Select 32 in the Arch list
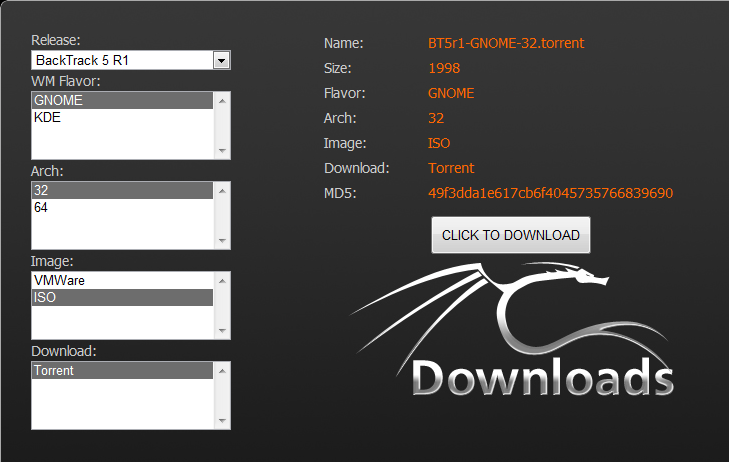This screenshot has height=462, width=729. coord(122,191)
